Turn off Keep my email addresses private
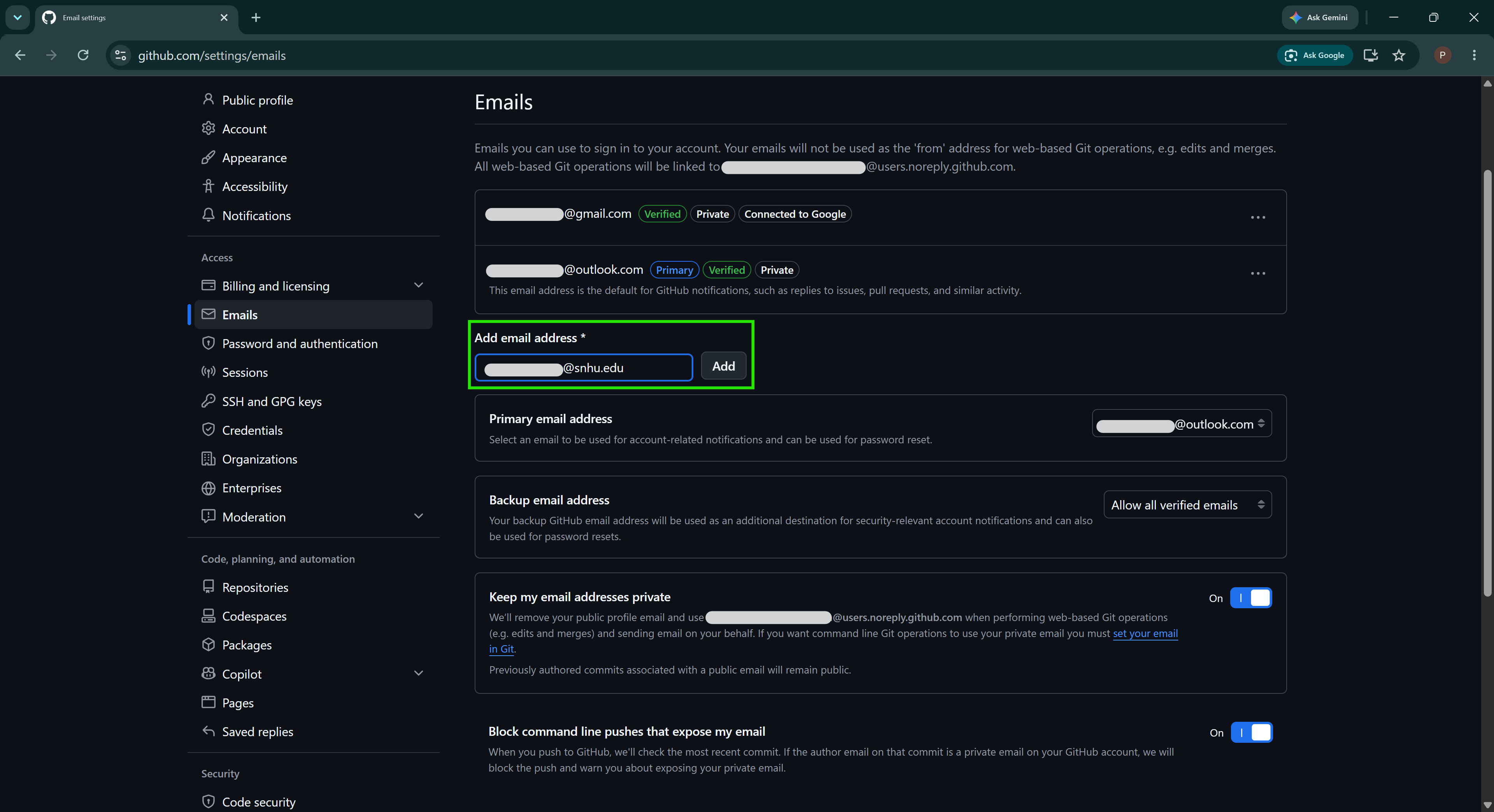 1251,598
